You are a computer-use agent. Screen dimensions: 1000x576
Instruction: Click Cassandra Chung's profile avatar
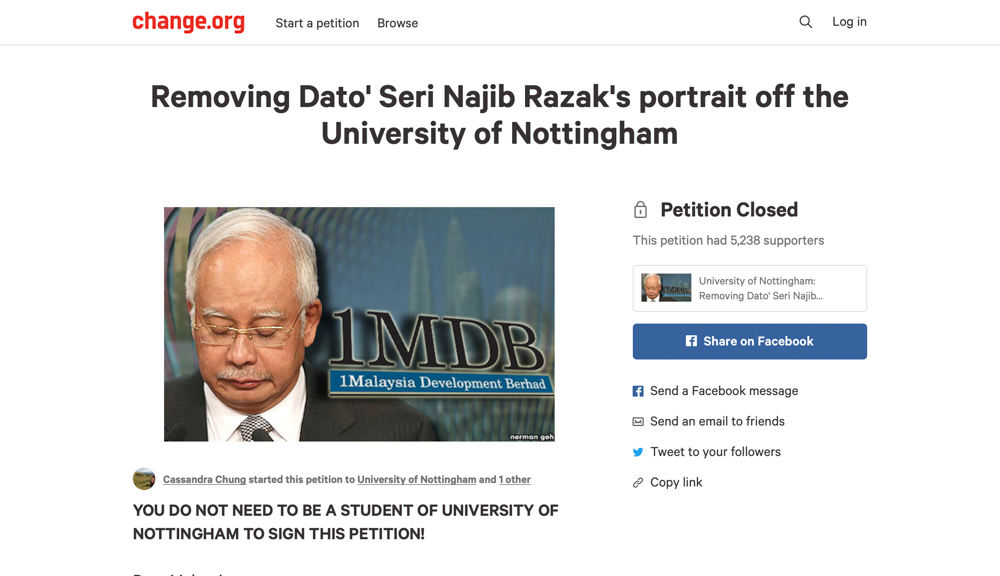[x=144, y=479]
